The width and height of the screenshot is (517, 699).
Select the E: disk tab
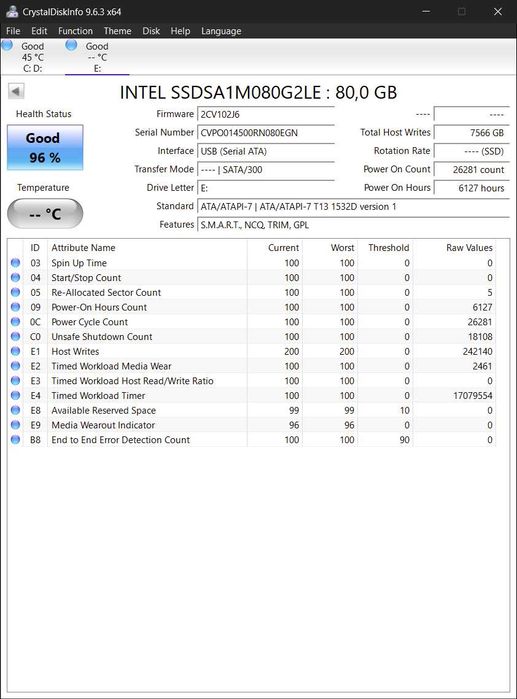(x=97, y=57)
